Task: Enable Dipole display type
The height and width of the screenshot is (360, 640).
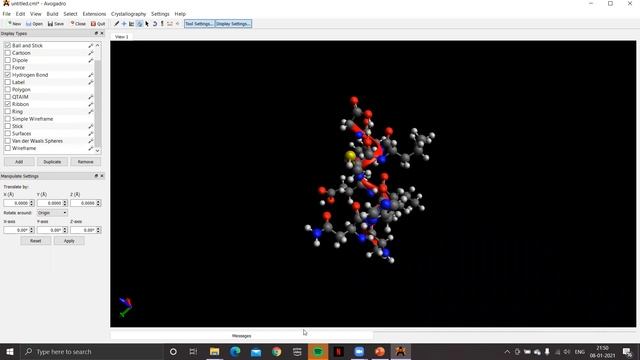Action: (8, 60)
